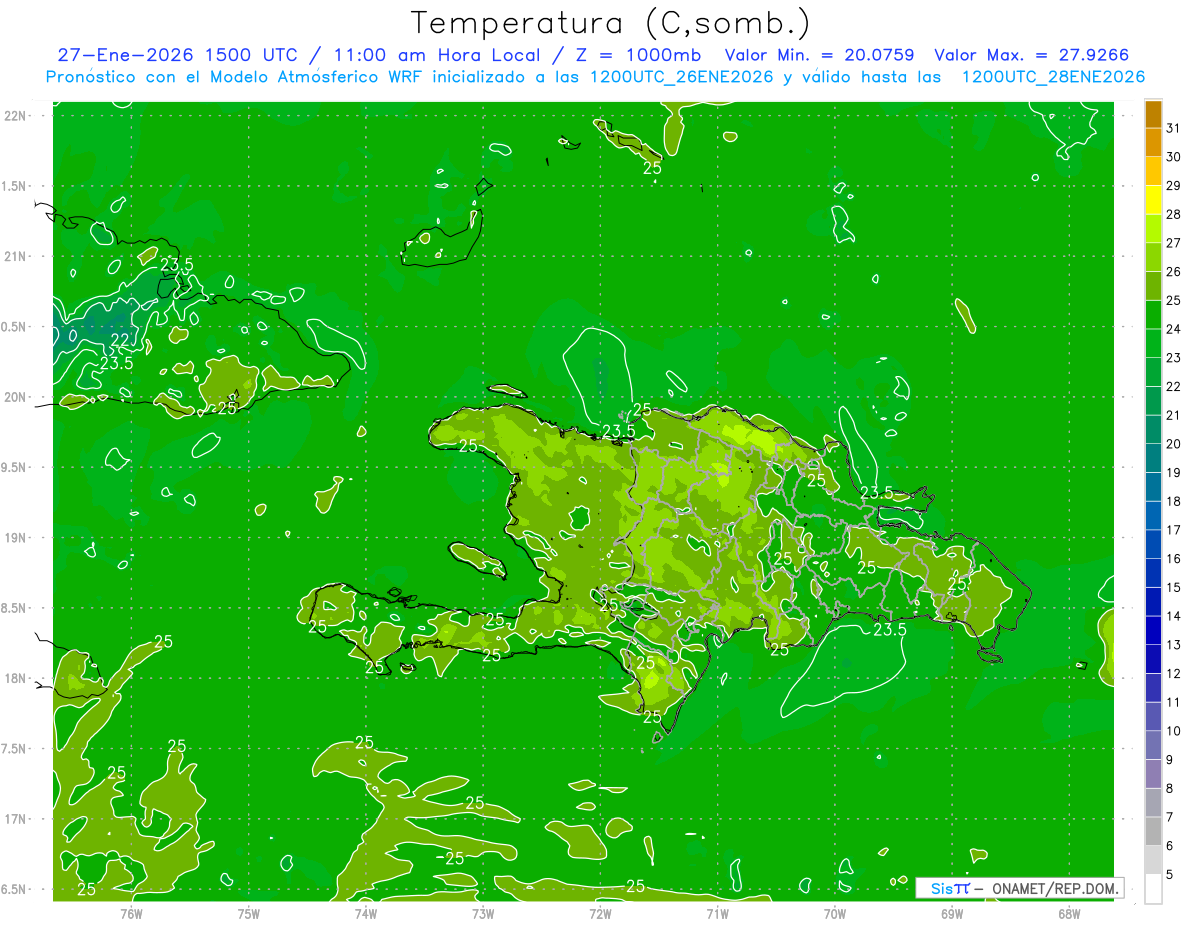Viewport: 1200px width, 927px height.
Task: Click the green 24 legend color swatch
Action: click(1153, 316)
